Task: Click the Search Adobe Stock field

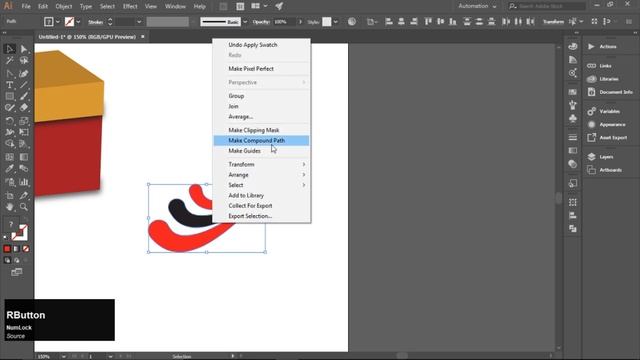Action: tap(547, 6)
